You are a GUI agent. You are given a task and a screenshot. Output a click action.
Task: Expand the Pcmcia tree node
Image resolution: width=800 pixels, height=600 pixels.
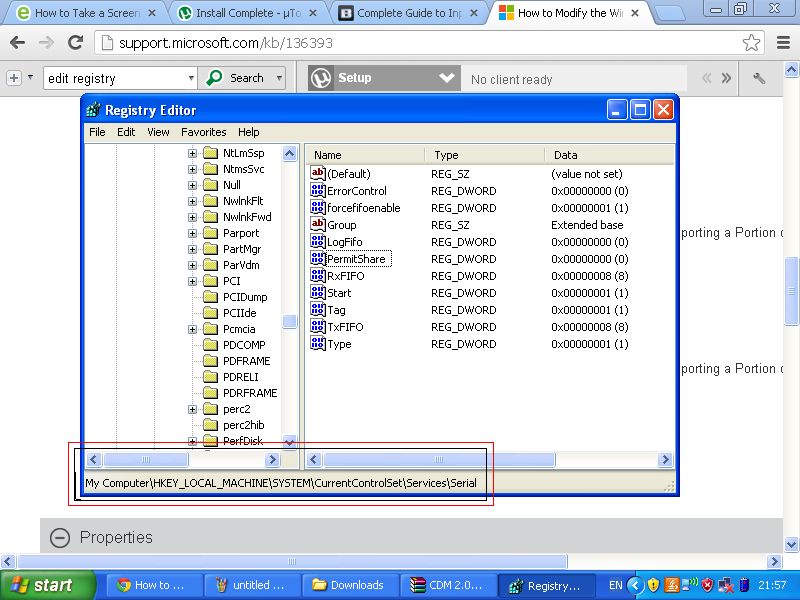(192, 329)
